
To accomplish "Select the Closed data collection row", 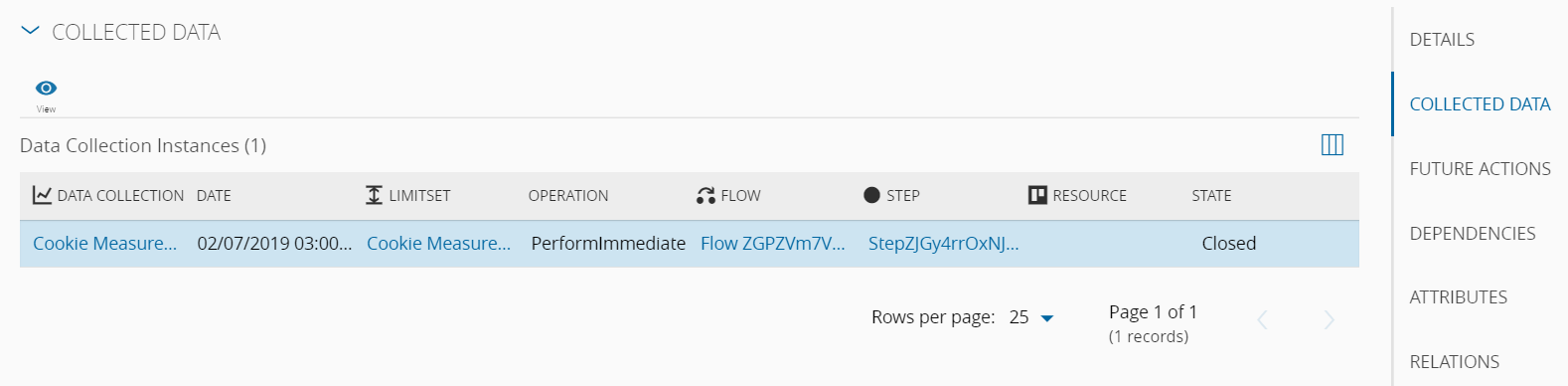I will click(x=690, y=244).
